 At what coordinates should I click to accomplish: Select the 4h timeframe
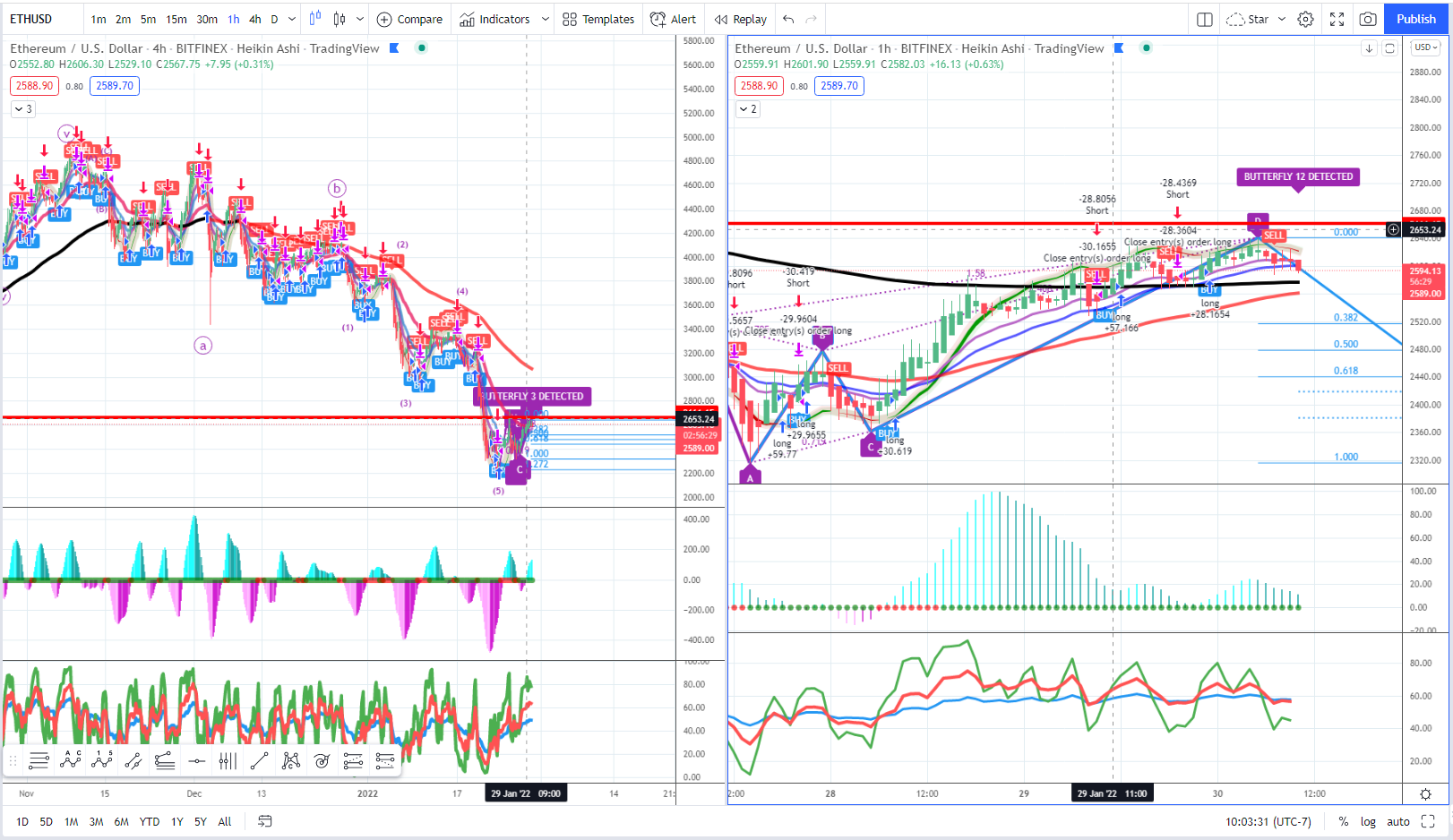coord(255,19)
